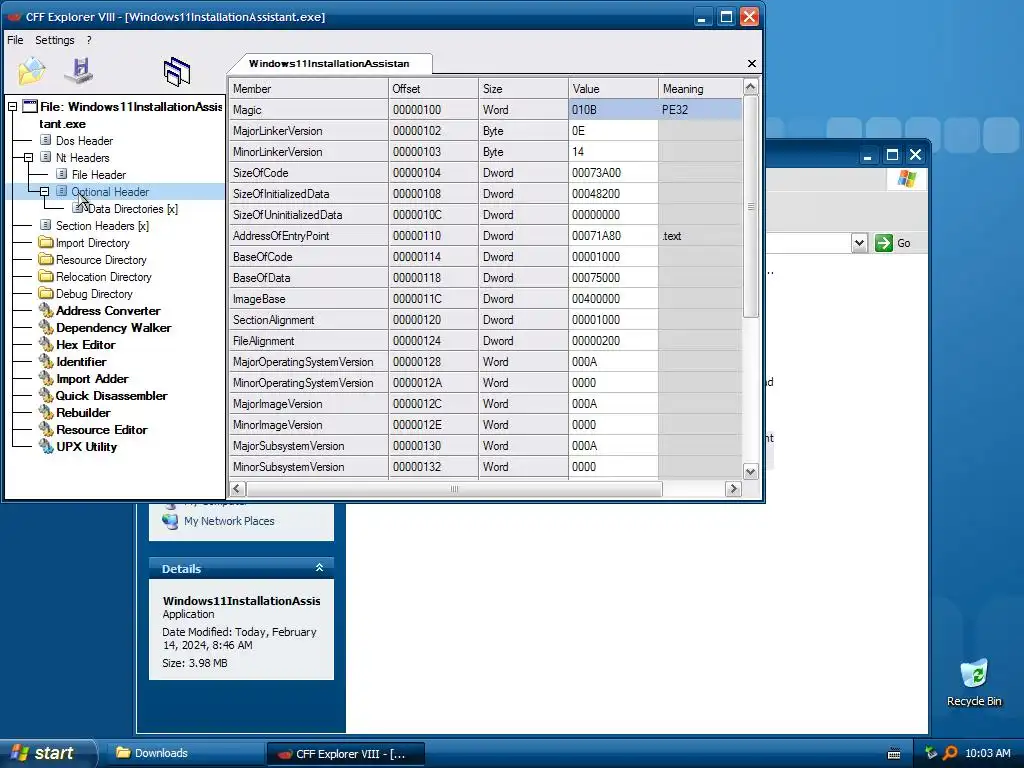Click the Rebuilder tool icon
The height and width of the screenshot is (768, 1024).
point(46,412)
